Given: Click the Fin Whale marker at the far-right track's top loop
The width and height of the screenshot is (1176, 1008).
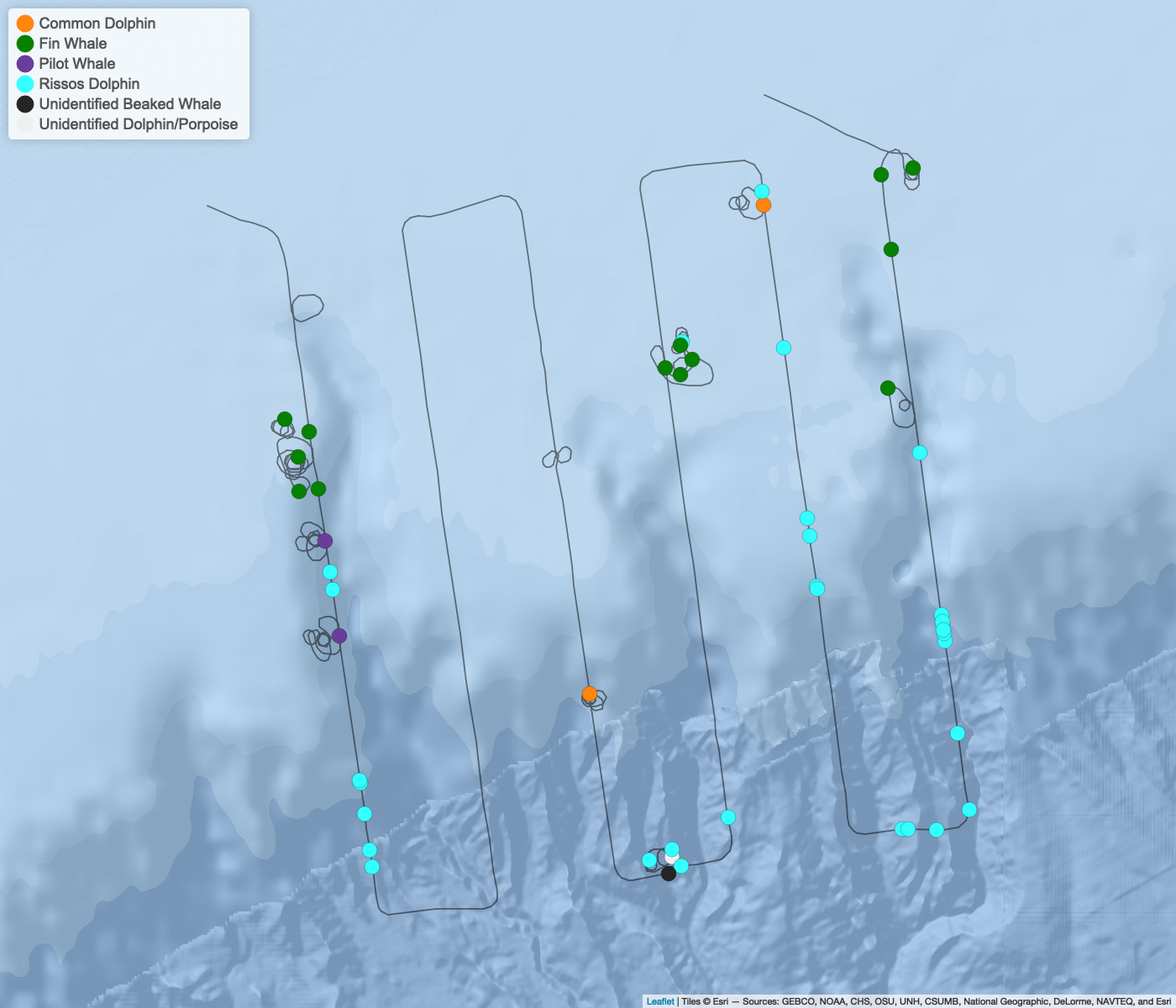Looking at the screenshot, I should pos(913,168).
